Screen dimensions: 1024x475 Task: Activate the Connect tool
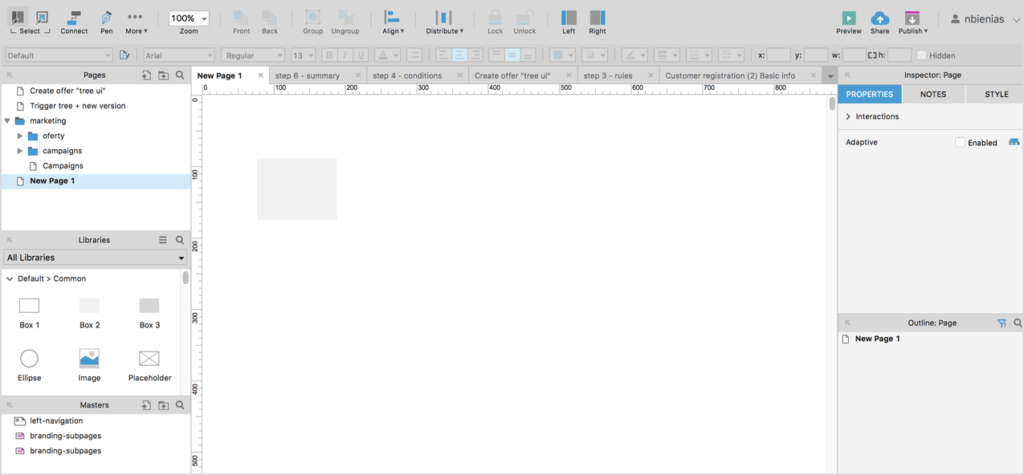click(74, 22)
